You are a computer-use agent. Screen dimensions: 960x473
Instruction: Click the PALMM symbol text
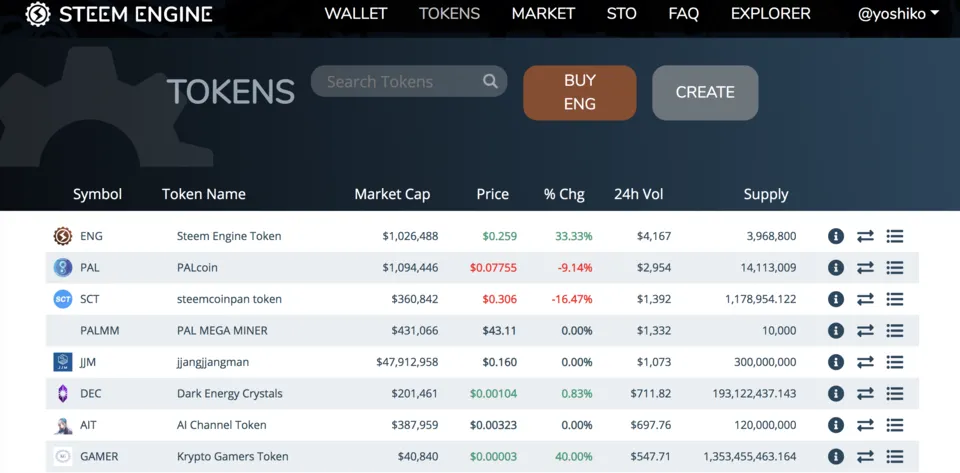[100, 330]
